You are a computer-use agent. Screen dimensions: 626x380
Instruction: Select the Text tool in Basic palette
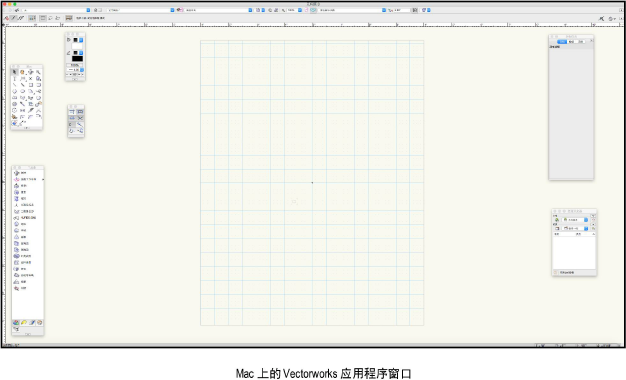click(14, 79)
